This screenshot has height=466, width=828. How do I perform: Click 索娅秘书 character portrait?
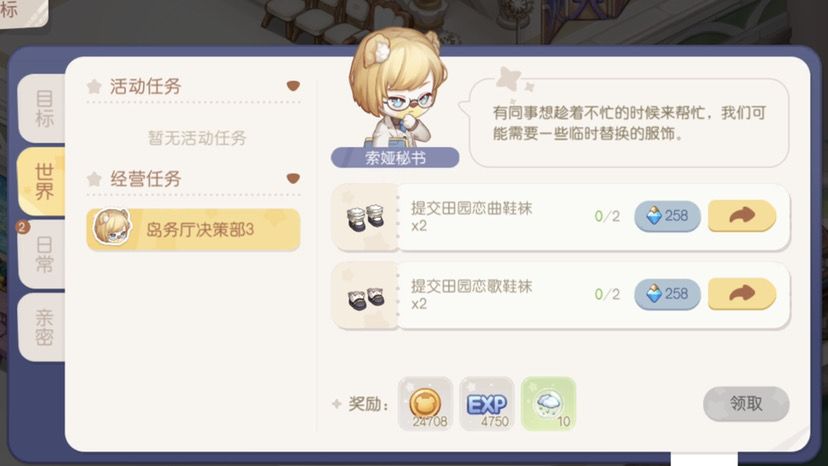coord(397,89)
